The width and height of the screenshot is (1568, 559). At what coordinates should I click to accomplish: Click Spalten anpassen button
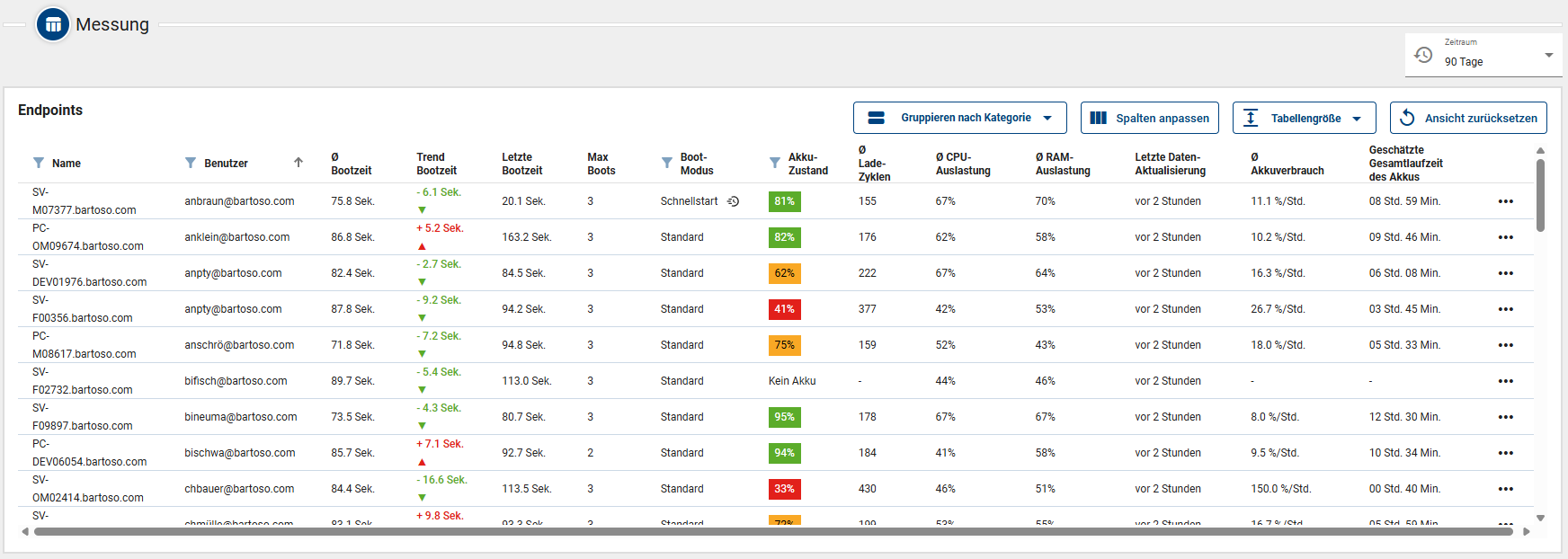(x=1149, y=118)
